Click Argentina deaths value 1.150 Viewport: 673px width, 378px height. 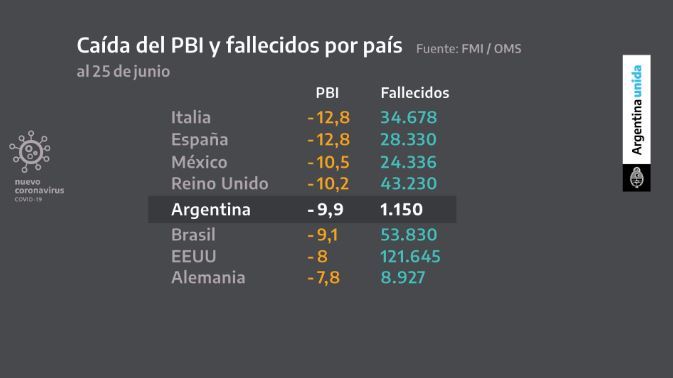tap(401, 209)
